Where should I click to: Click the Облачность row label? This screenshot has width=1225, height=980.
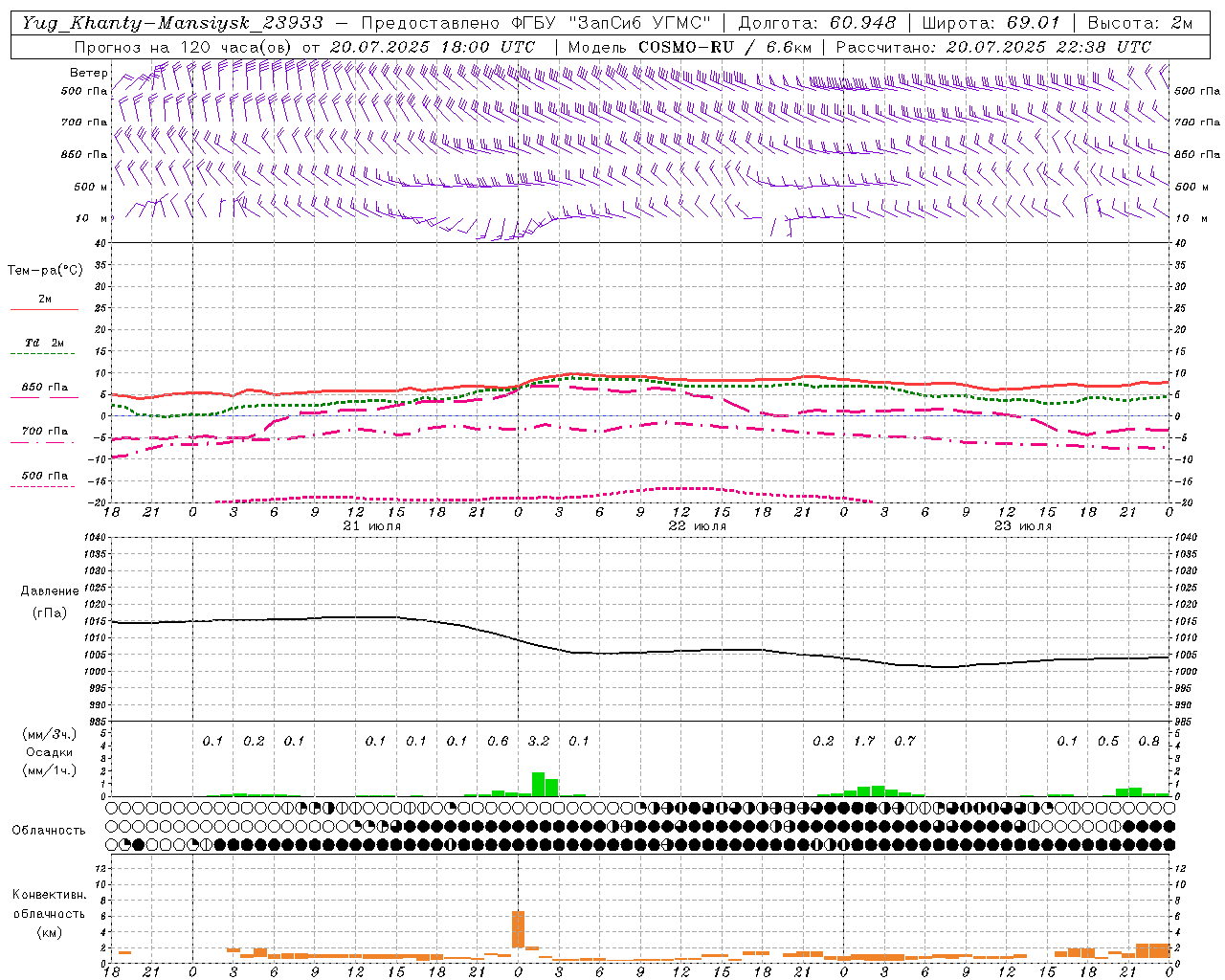[x=49, y=830]
